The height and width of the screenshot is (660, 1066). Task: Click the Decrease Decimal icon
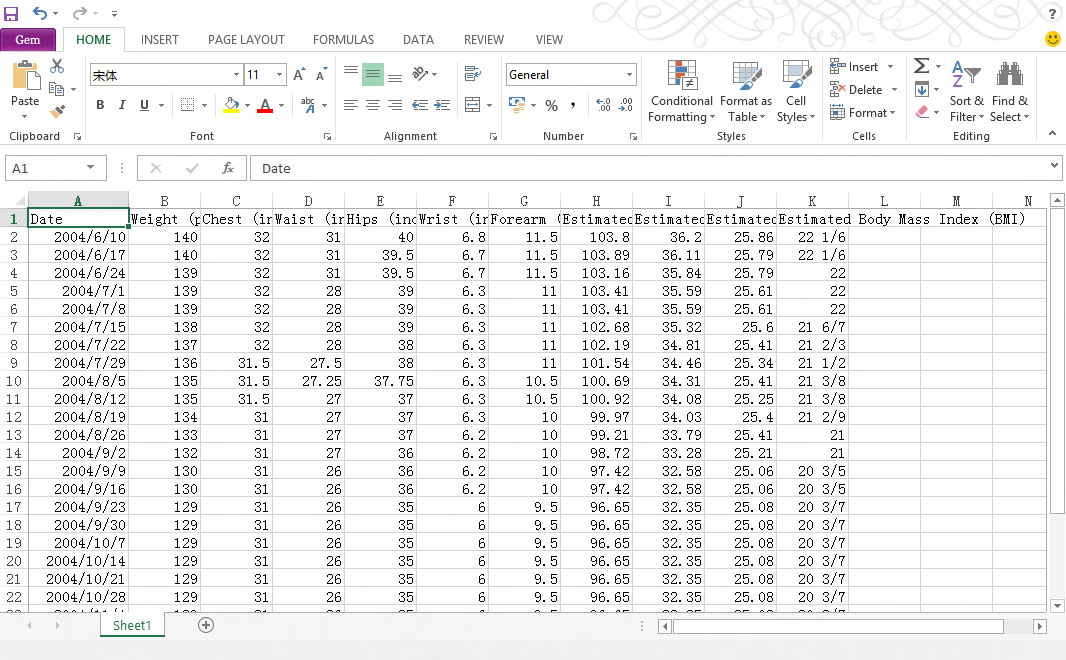point(625,105)
